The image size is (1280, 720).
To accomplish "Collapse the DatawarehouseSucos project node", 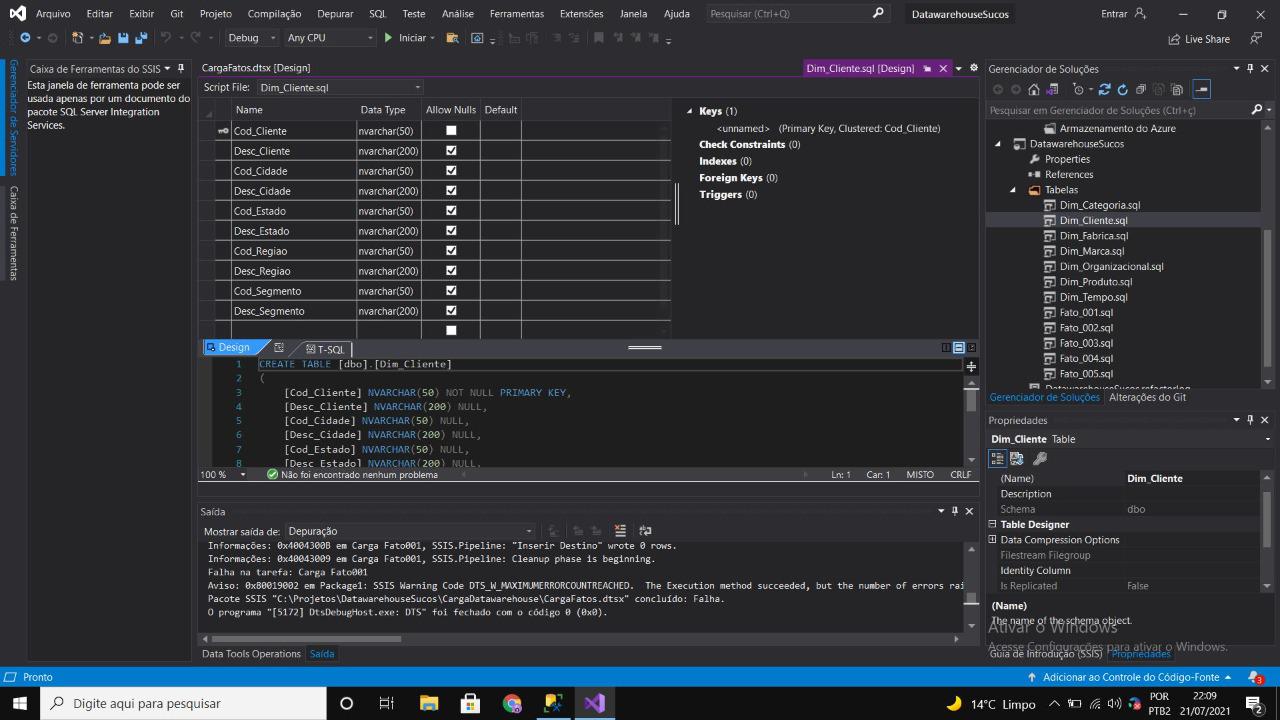I will (x=998, y=144).
